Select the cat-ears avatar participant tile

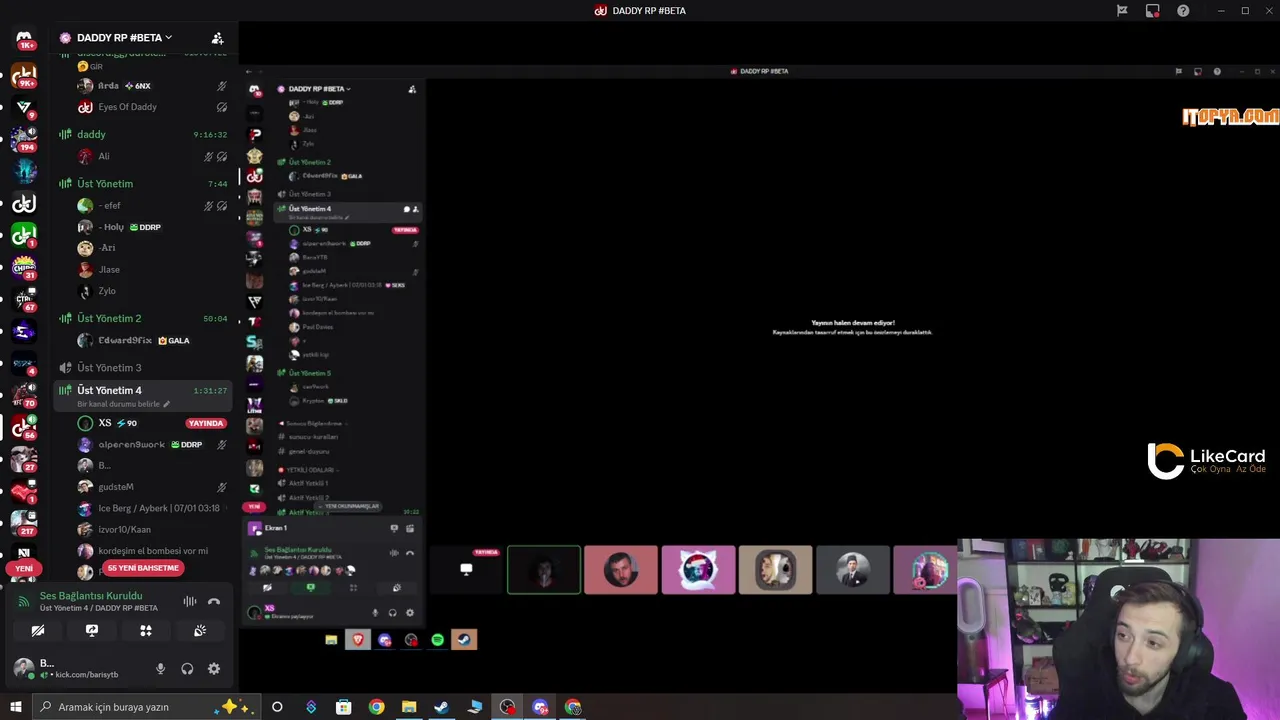[698, 570]
